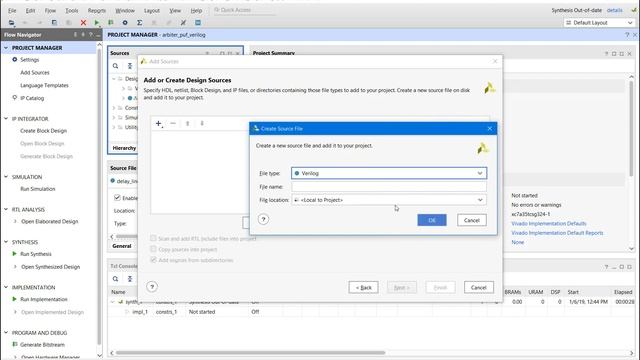Screen dimensions: 640x360
Task: Click into the File name input field
Action: [389, 187]
